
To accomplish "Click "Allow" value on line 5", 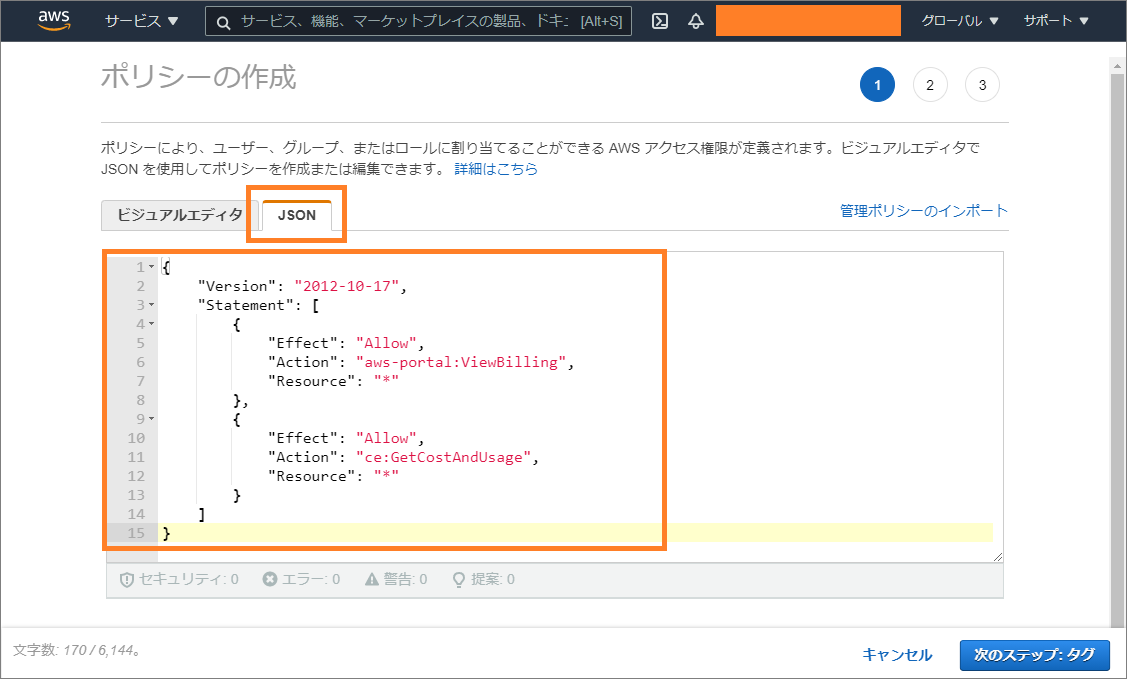I will [x=387, y=343].
